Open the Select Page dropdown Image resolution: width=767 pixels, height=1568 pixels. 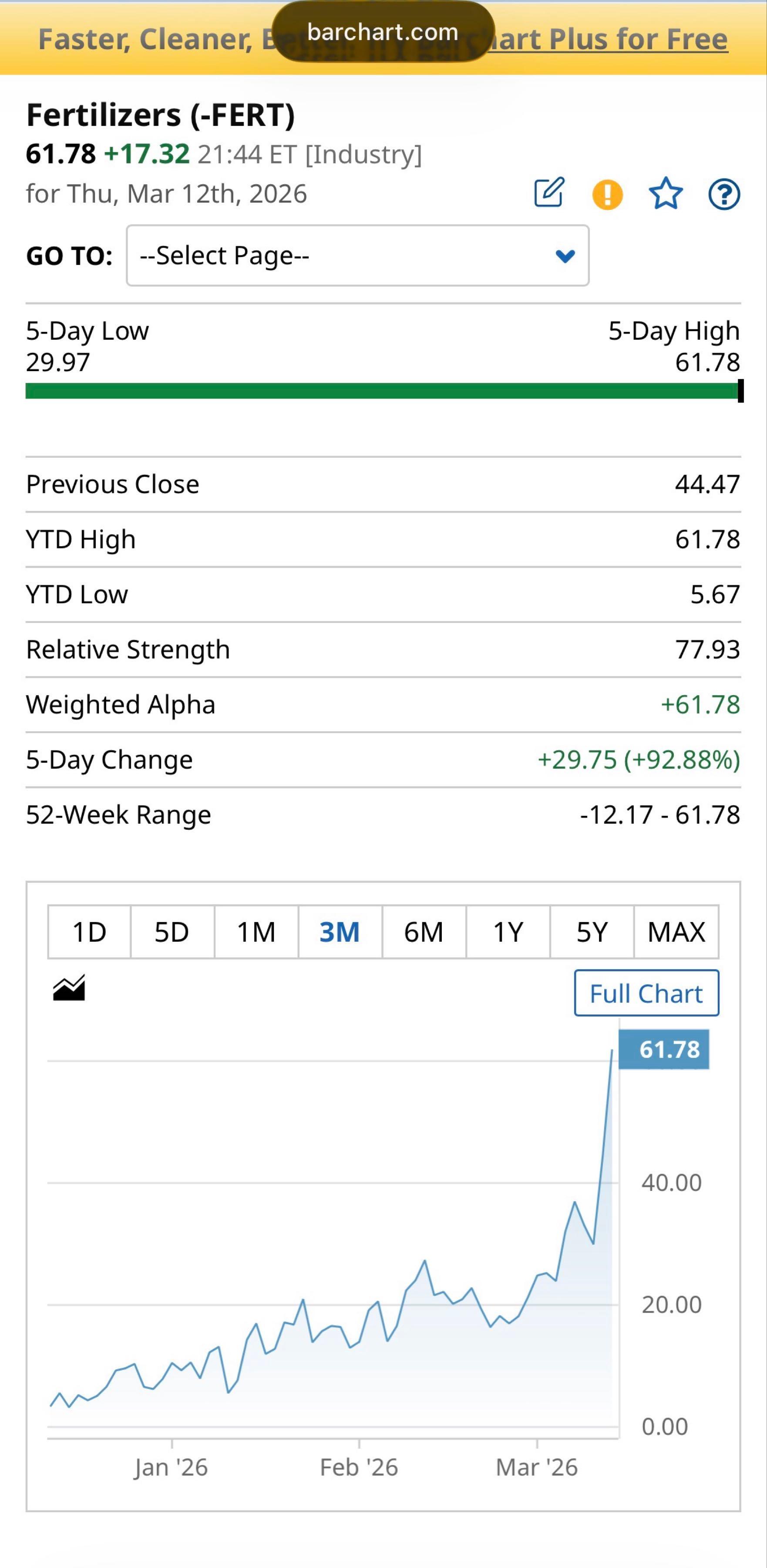tap(357, 256)
